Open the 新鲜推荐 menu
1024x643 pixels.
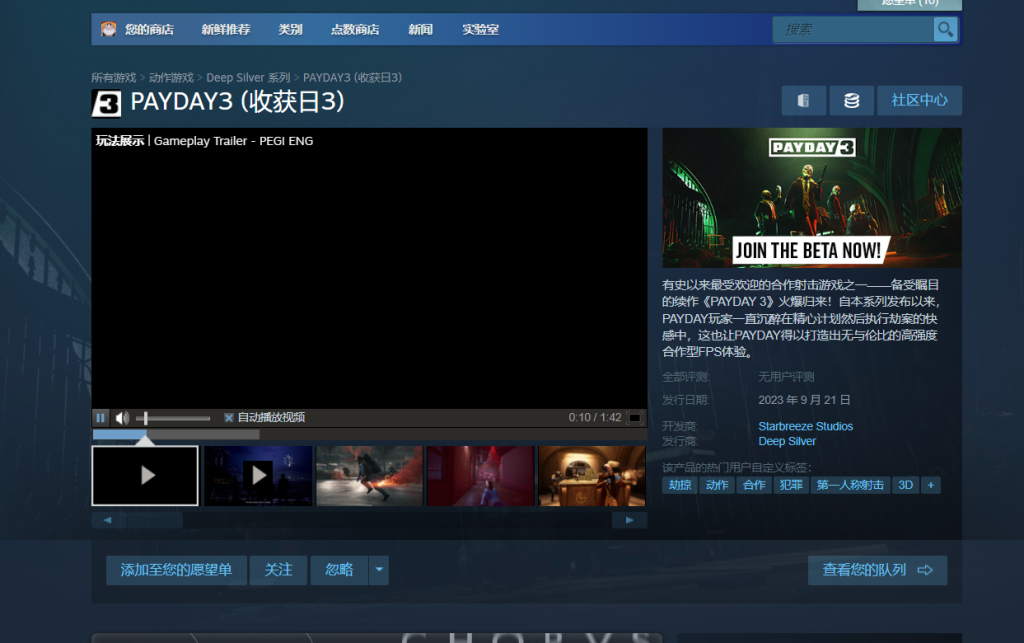pos(225,29)
